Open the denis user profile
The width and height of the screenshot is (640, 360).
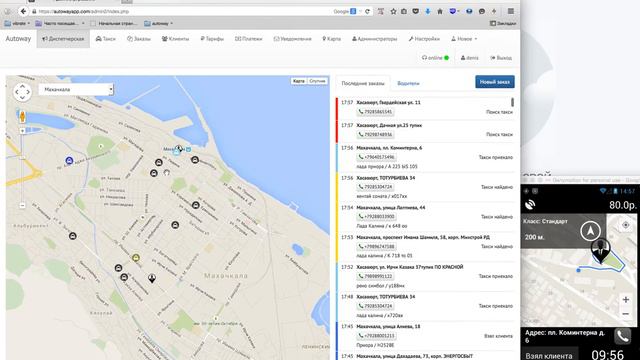[469, 58]
